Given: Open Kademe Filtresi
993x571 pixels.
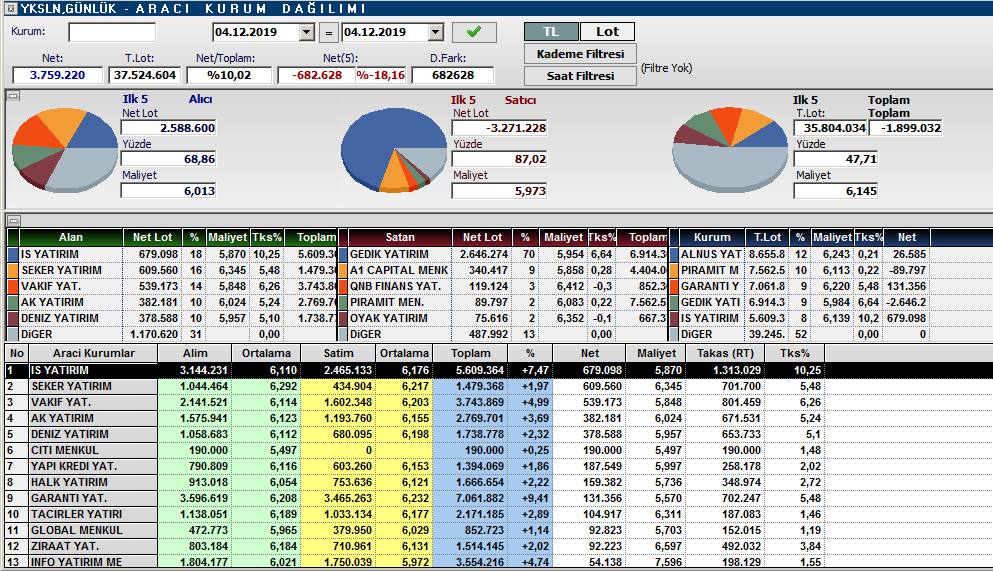Looking at the screenshot, I should (x=580, y=54).
